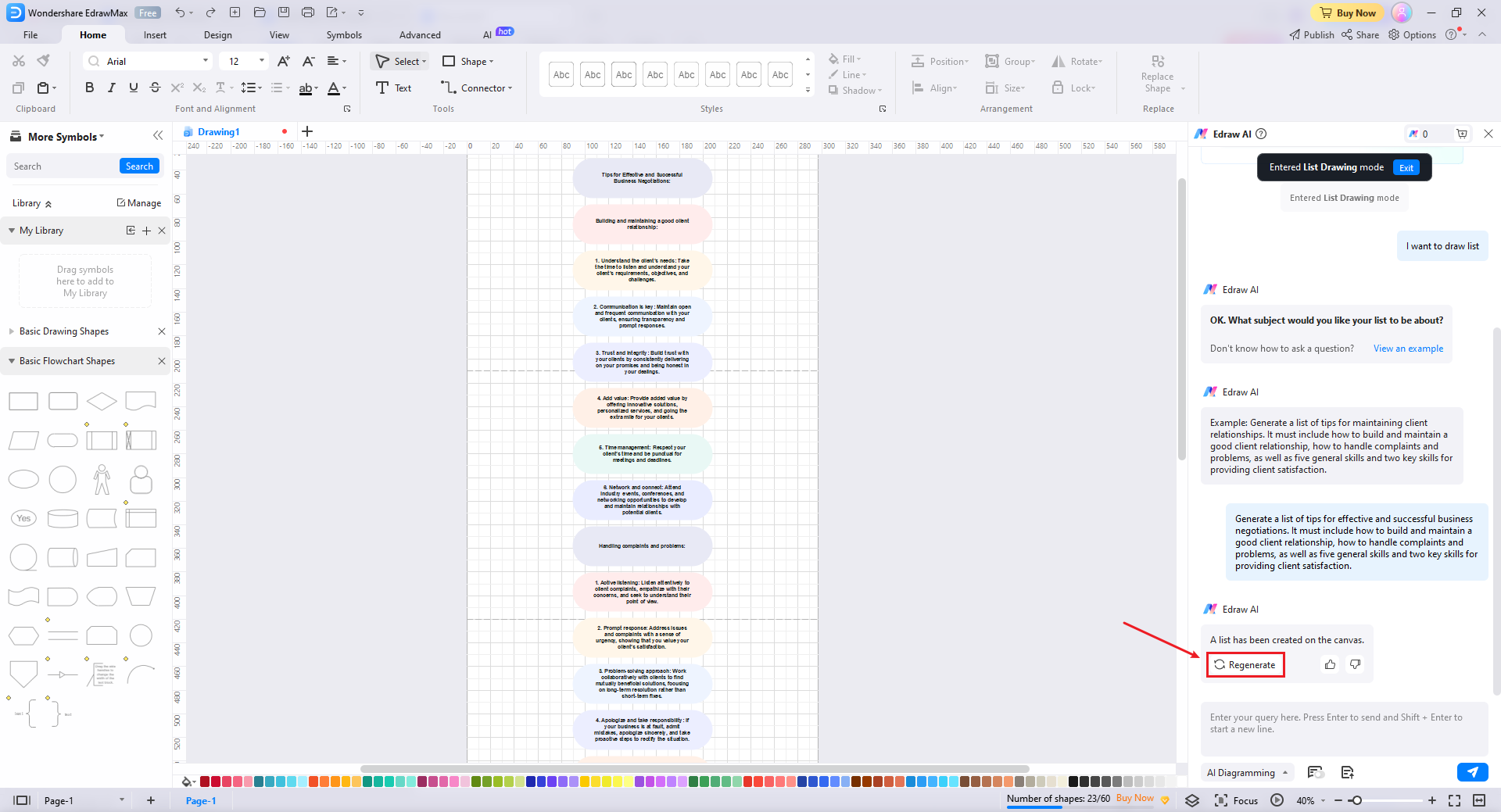The height and width of the screenshot is (812, 1501).
Task: Click the Redo arrow in title bar
Action: coord(210,13)
